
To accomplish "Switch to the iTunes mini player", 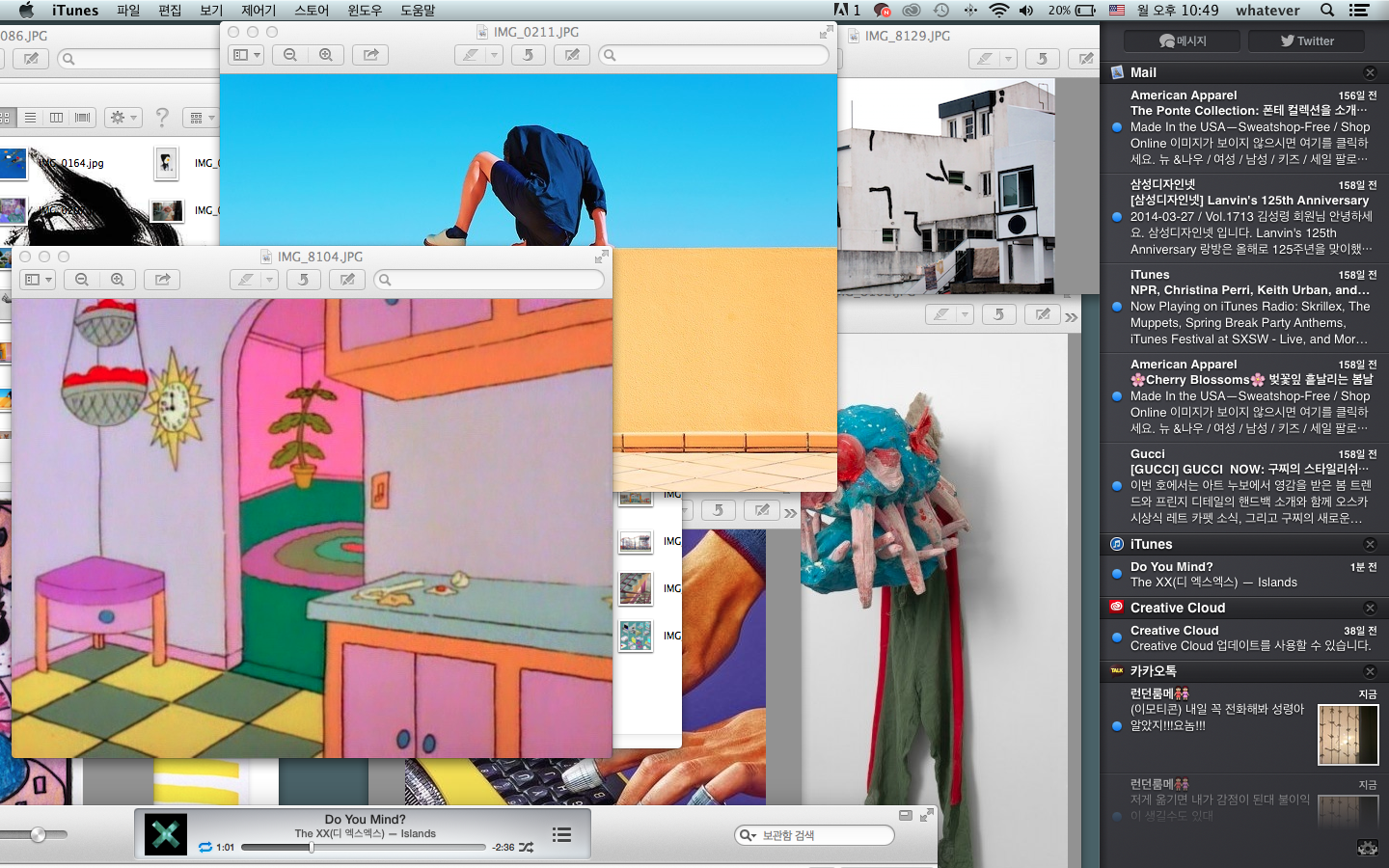I will pyautogui.click(x=905, y=816).
